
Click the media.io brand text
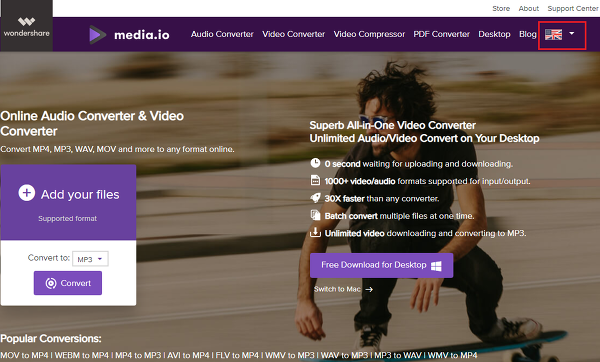pos(142,35)
